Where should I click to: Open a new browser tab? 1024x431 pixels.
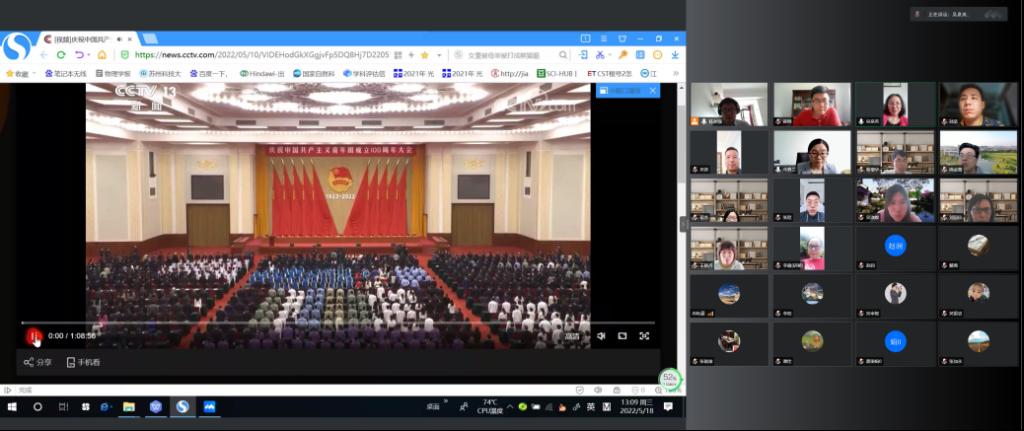point(150,39)
